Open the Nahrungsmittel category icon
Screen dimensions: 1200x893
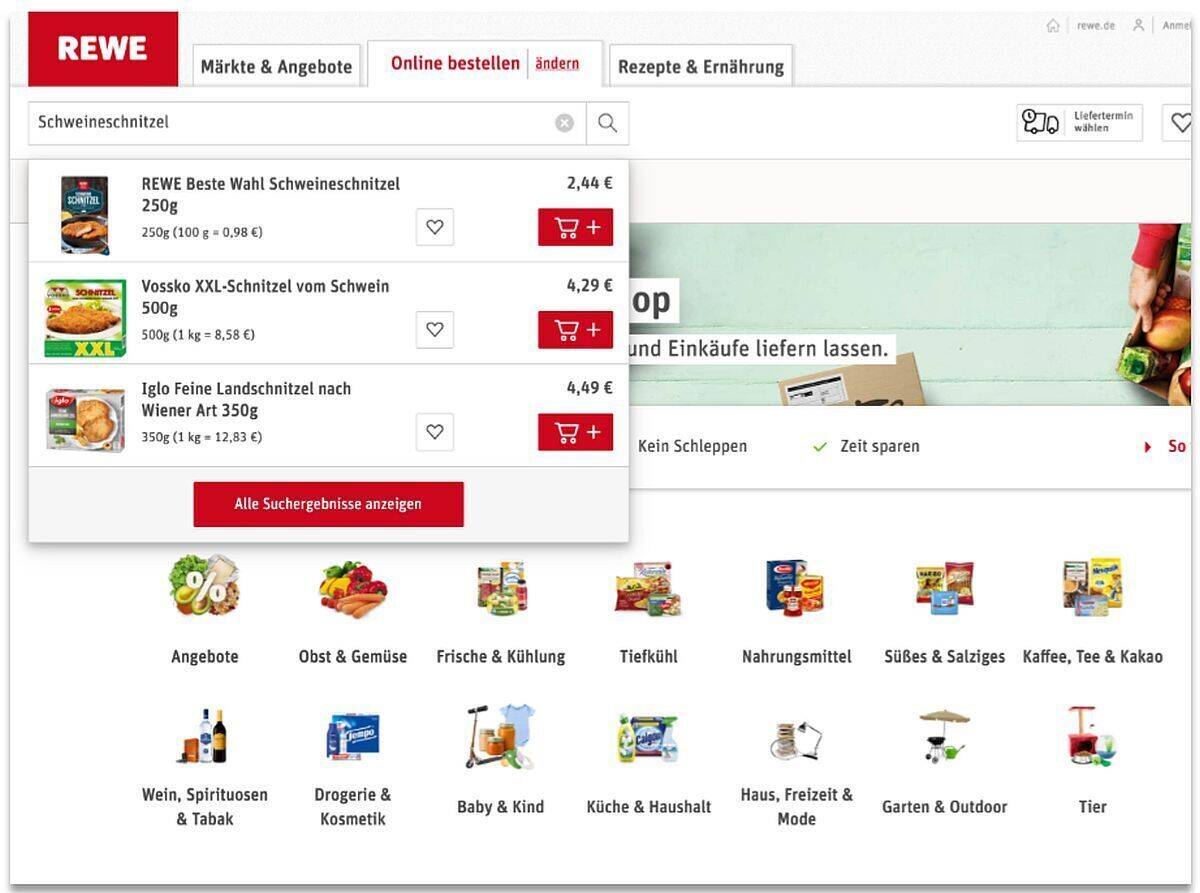click(x=796, y=588)
